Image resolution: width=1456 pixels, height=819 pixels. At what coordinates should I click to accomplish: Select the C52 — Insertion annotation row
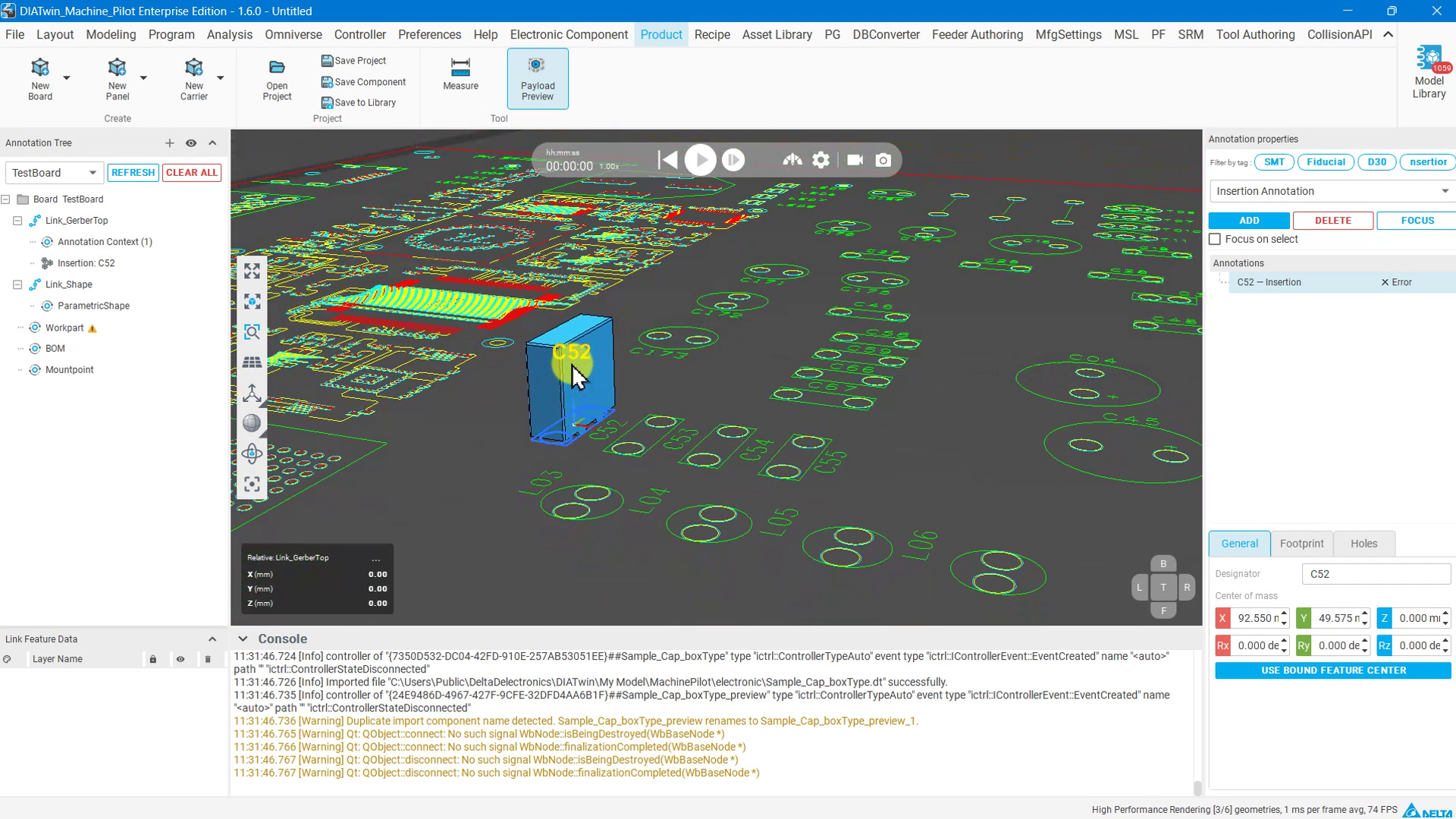1342,282
